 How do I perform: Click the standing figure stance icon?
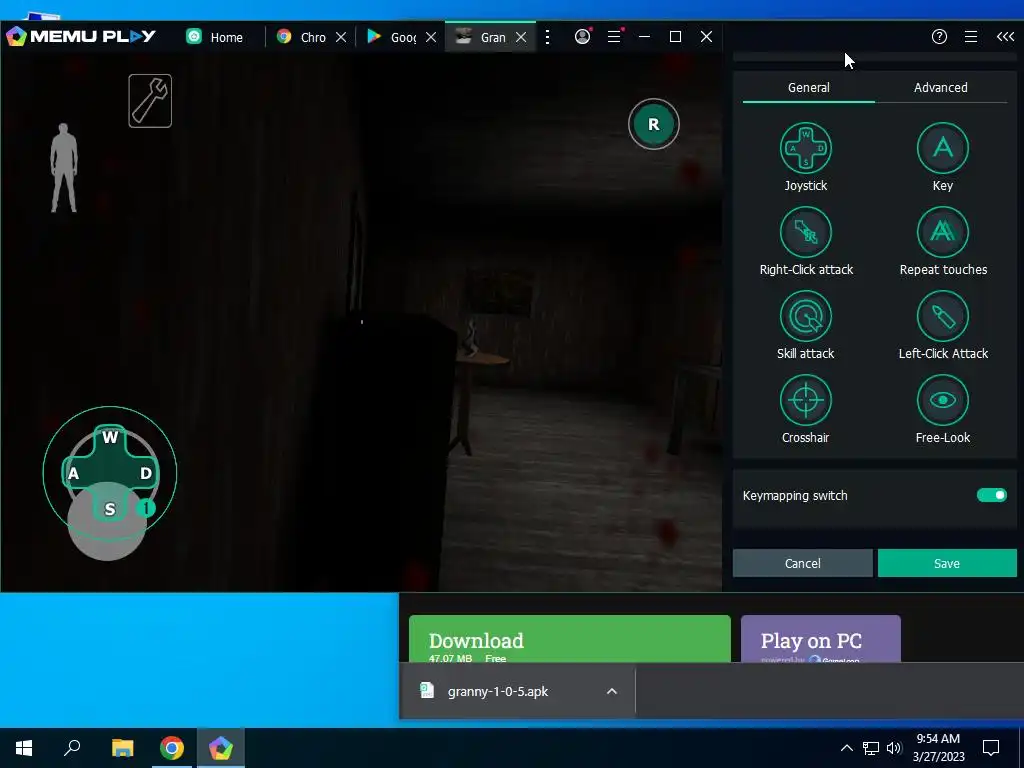click(x=64, y=168)
